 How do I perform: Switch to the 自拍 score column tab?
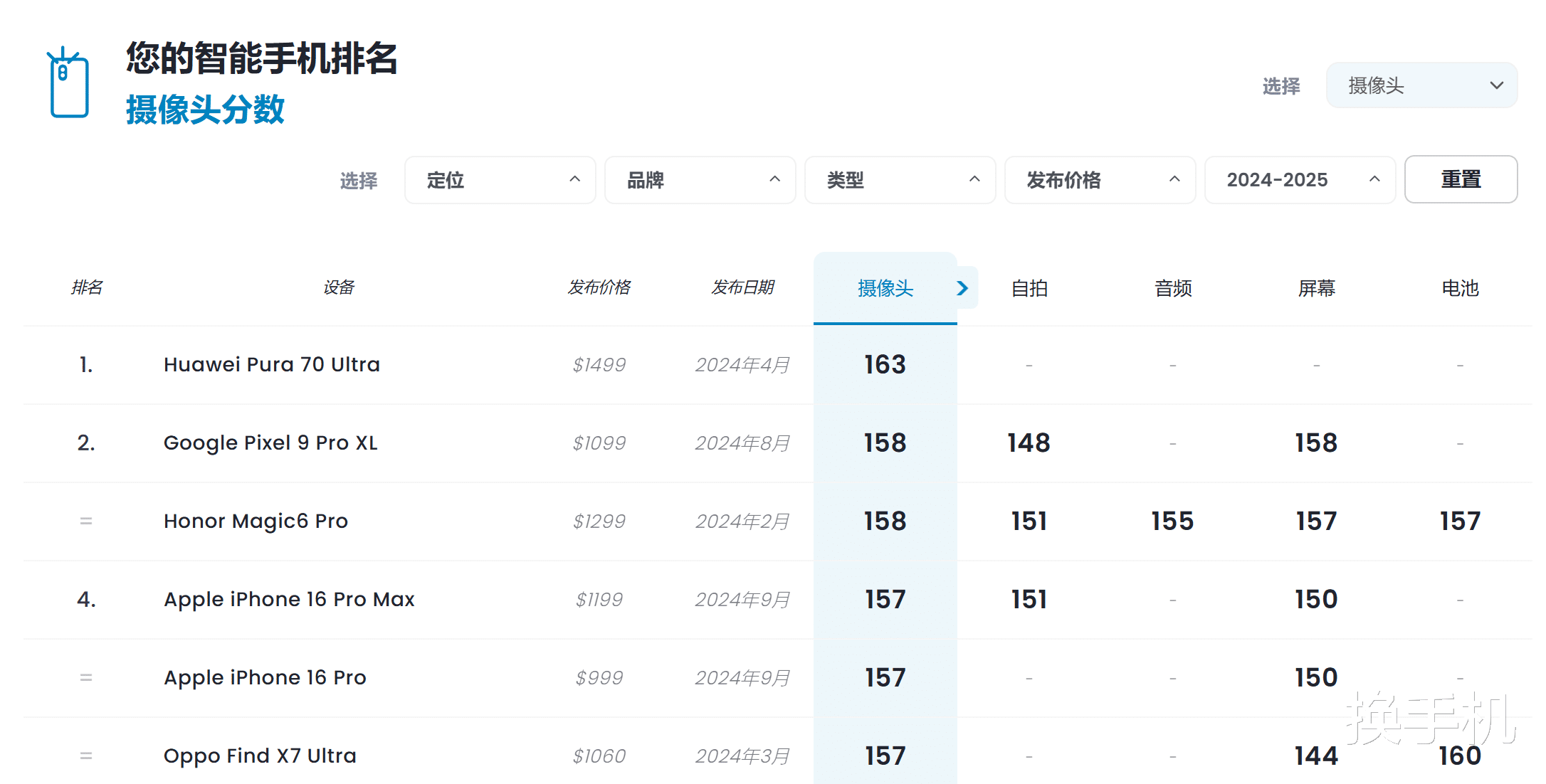click(x=1029, y=288)
